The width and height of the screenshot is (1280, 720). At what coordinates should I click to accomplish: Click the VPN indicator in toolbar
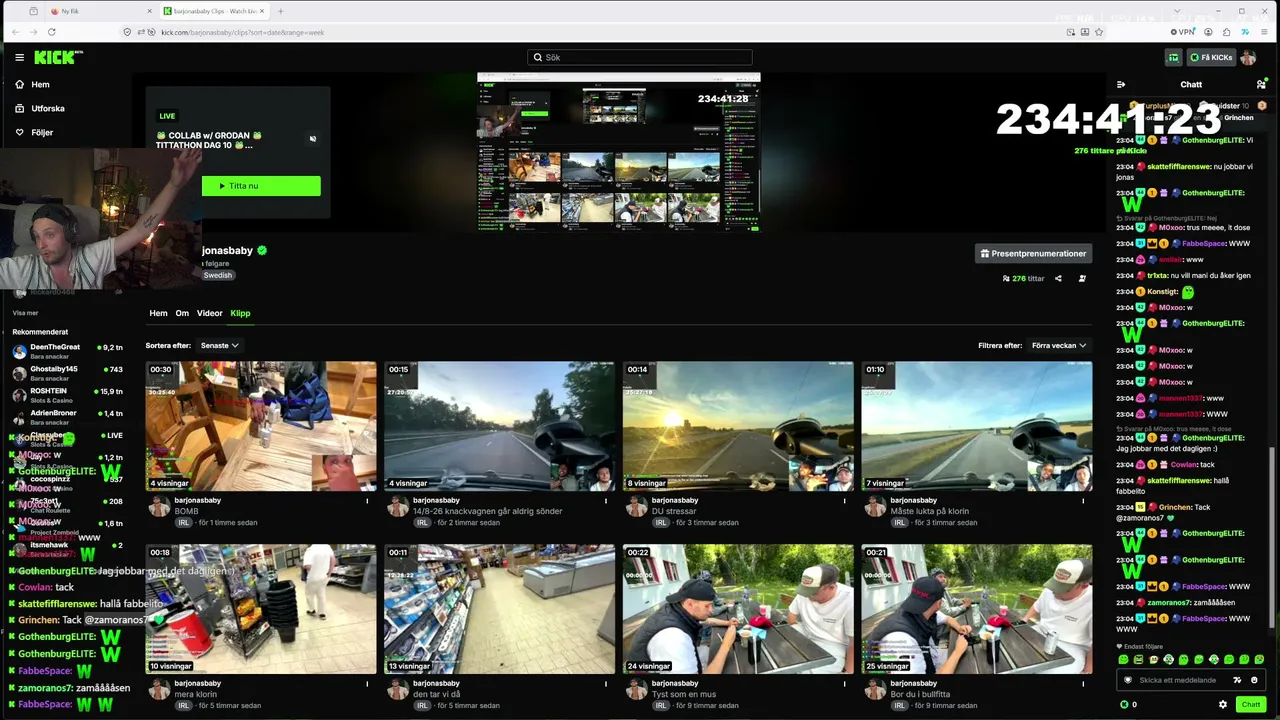click(x=1184, y=32)
